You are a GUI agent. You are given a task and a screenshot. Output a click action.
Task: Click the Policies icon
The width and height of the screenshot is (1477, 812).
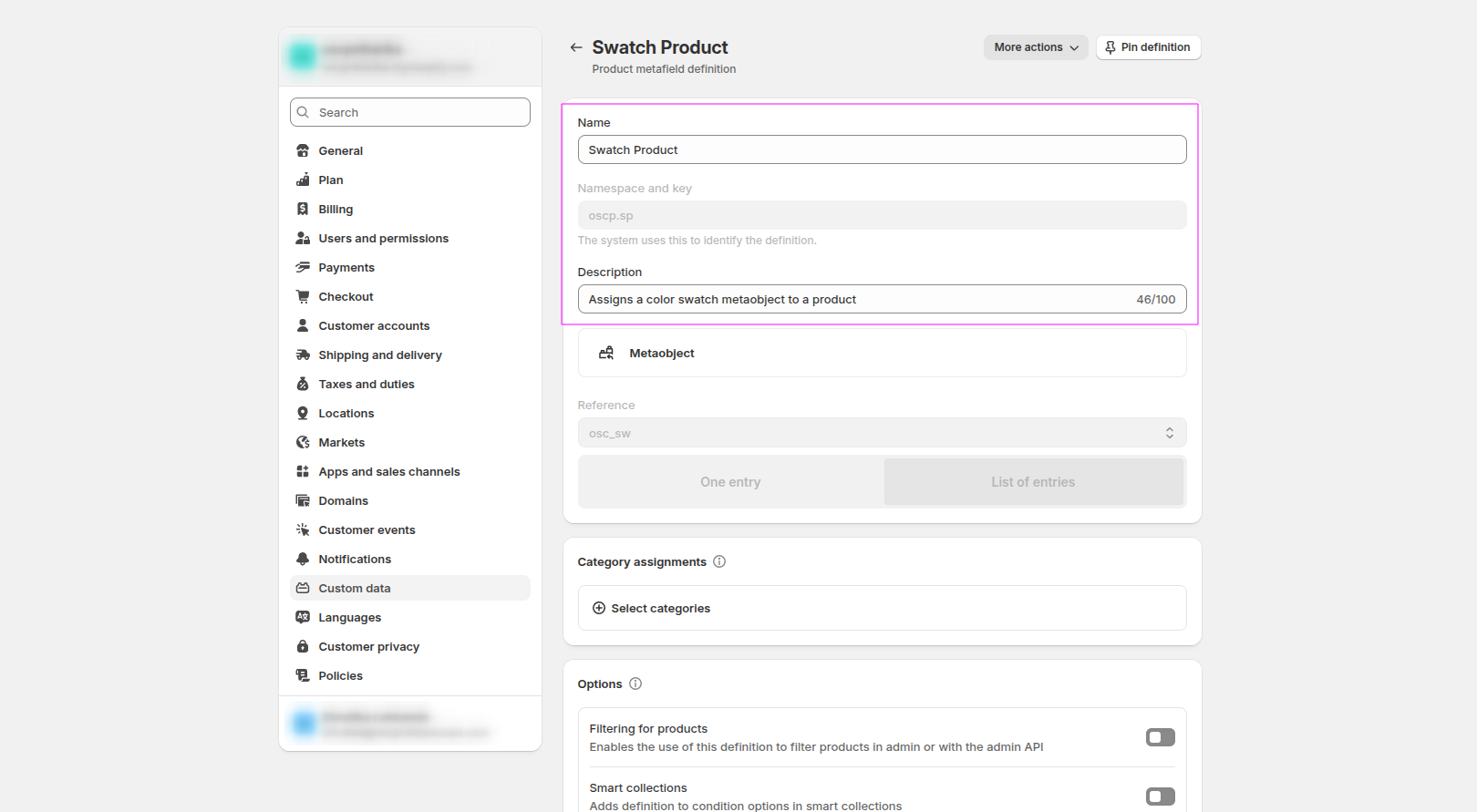click(x=303, y=675)
